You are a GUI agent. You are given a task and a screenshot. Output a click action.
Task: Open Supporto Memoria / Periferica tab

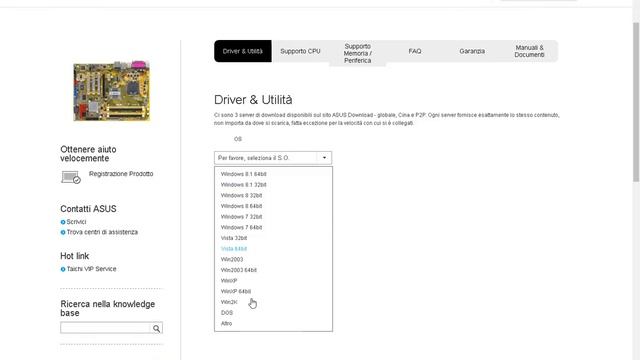pyautogui.click(x=358, y=53)
